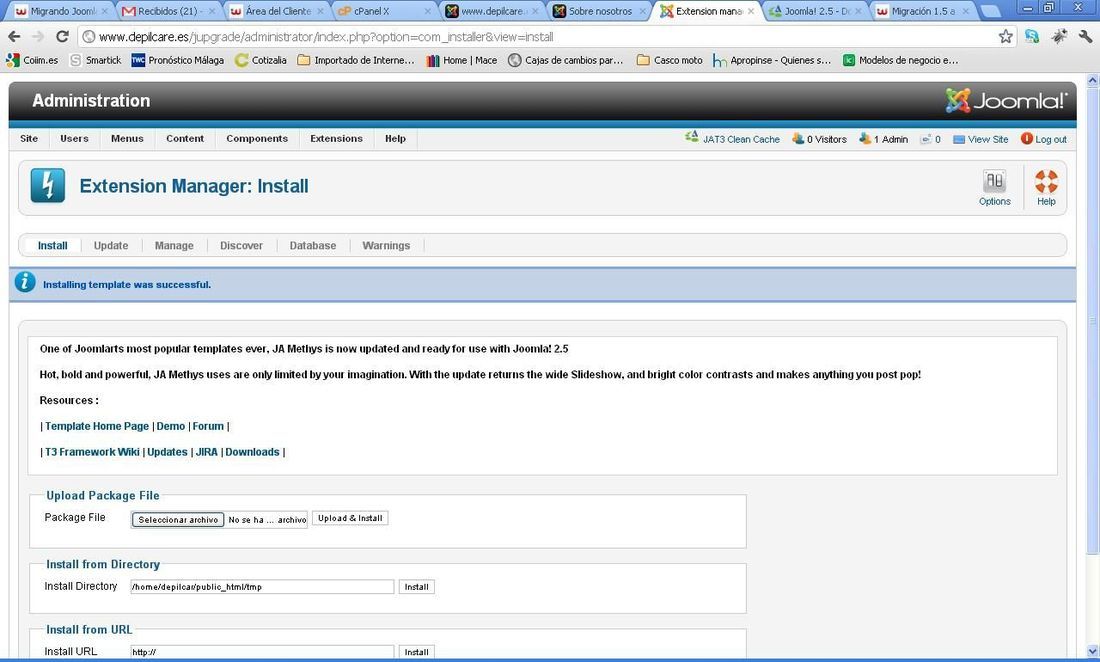Screen dimensions: 1100x662
Task: Click the 0 Visitors status item
Action: point(819,139)
